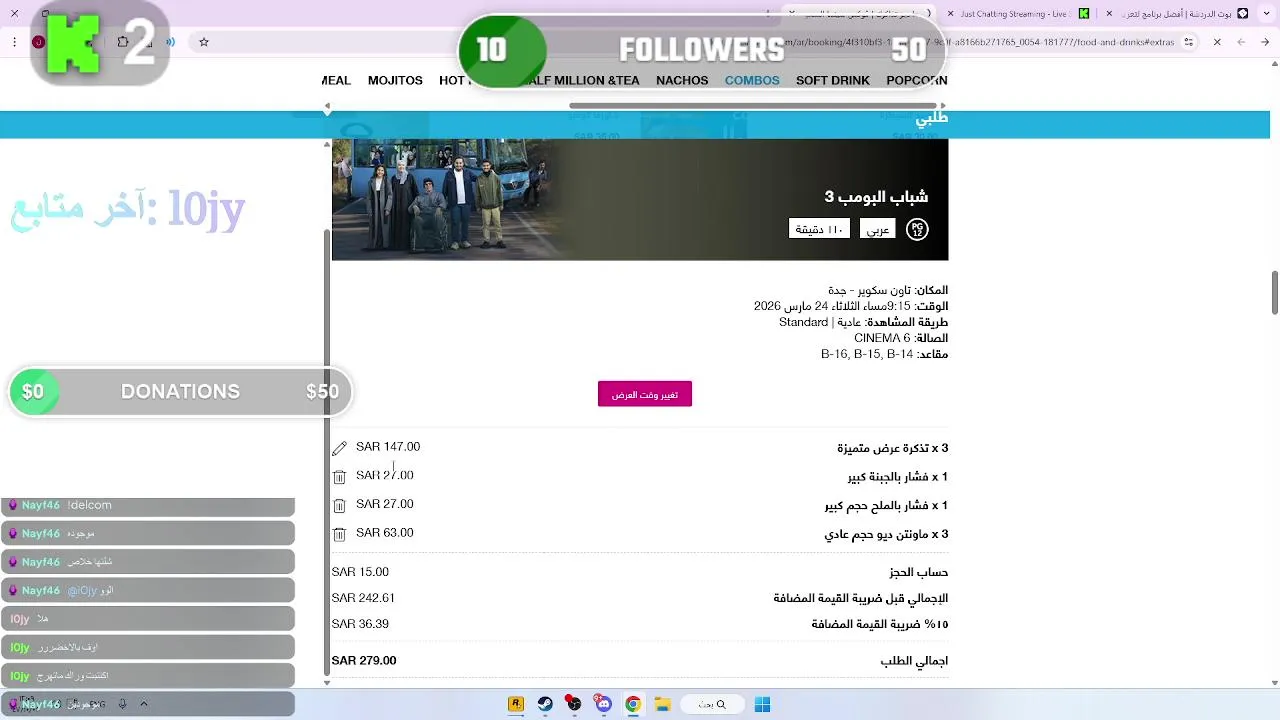Click the change showtime magenta button

pos(645,394)
